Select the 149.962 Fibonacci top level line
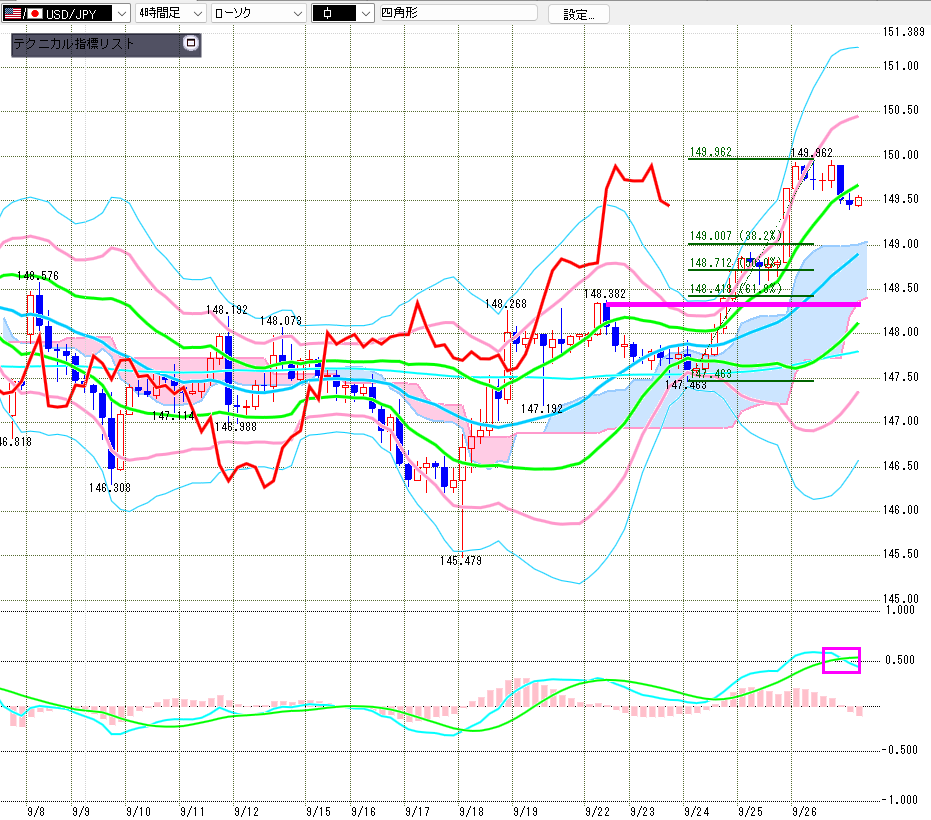This screenshot has height=820, width=931. [740, 159]
